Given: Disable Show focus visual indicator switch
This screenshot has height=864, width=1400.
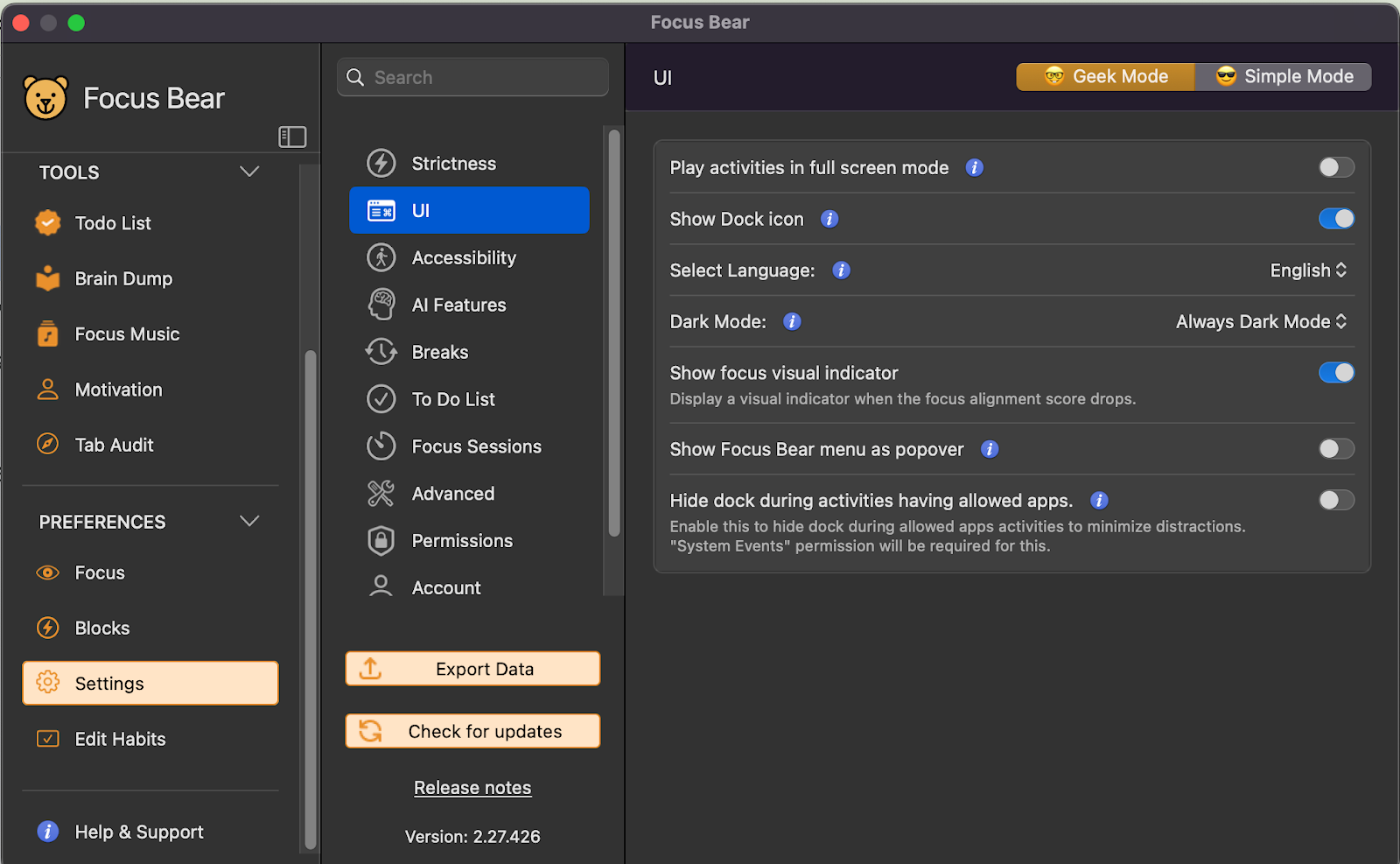Looking at the screenshot, I should pyautogui.click(x=1336, y=373).
